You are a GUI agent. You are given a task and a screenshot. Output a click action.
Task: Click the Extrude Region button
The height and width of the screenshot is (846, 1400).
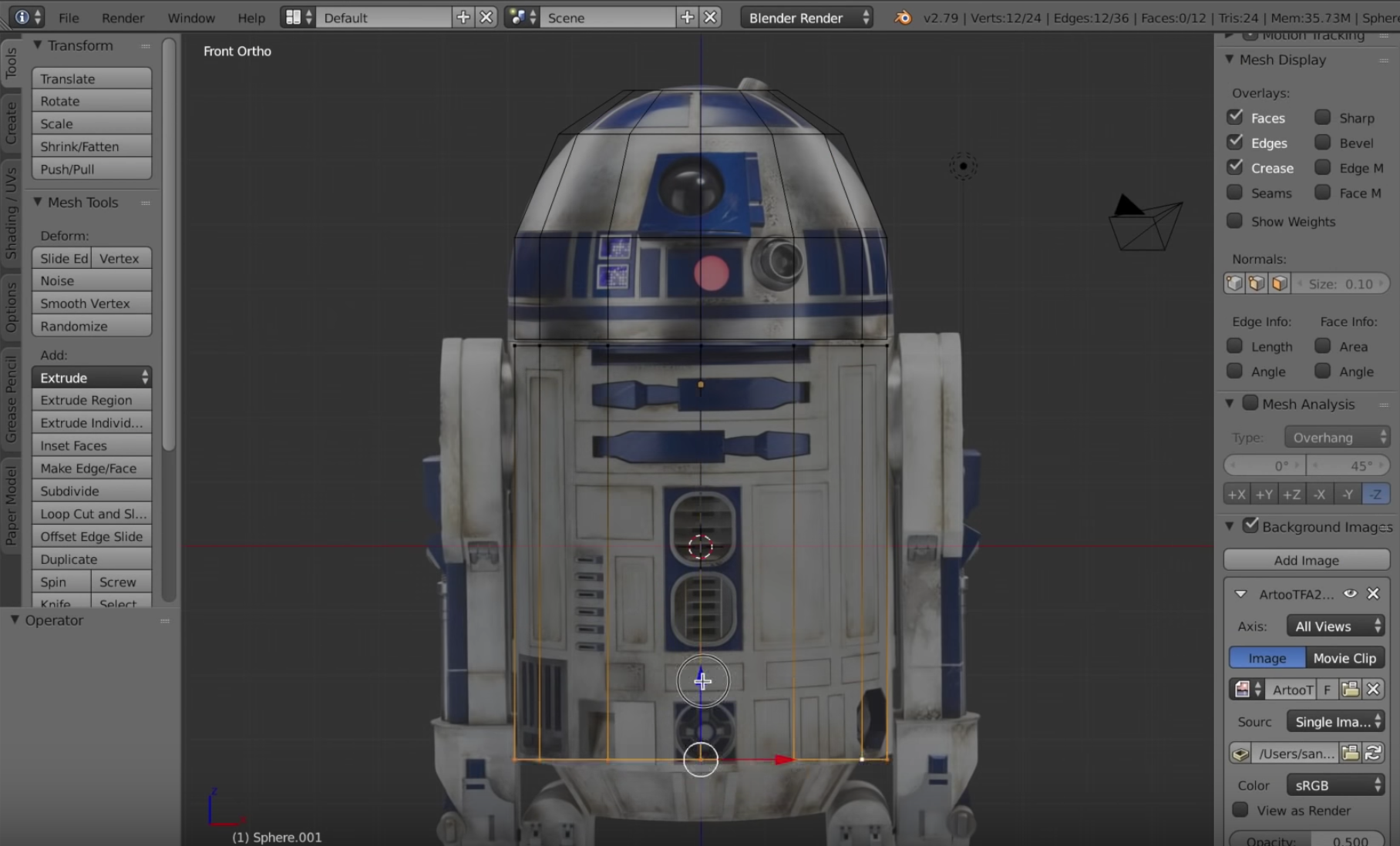92,400
